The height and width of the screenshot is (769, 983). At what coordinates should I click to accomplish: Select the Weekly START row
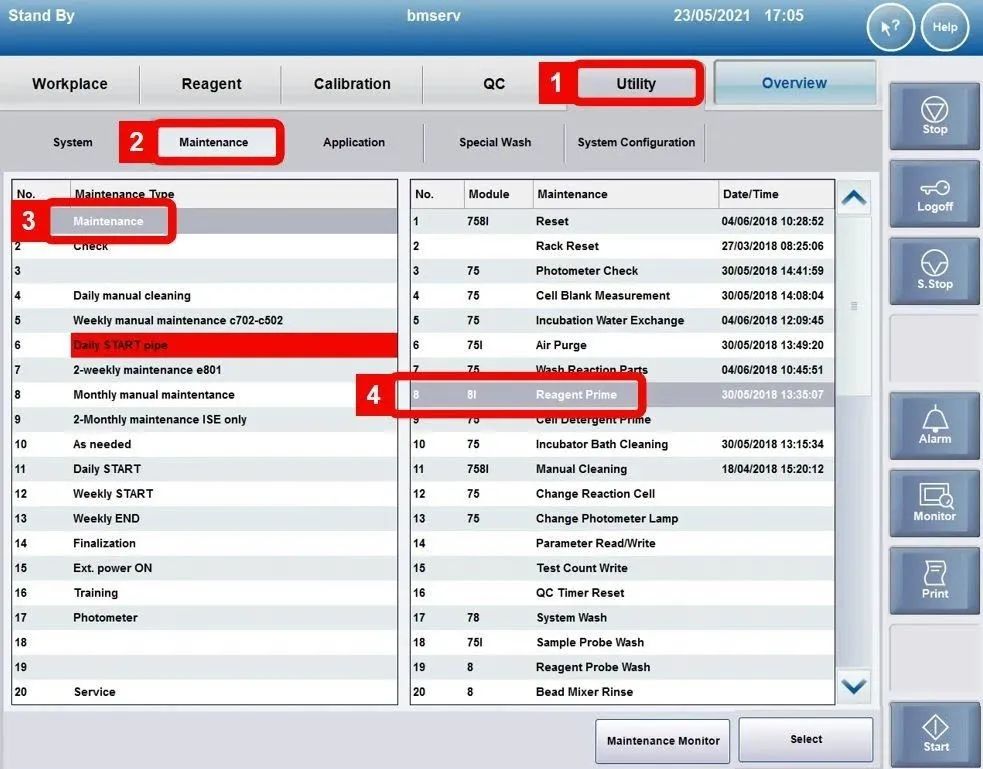[x=205, y=493]
